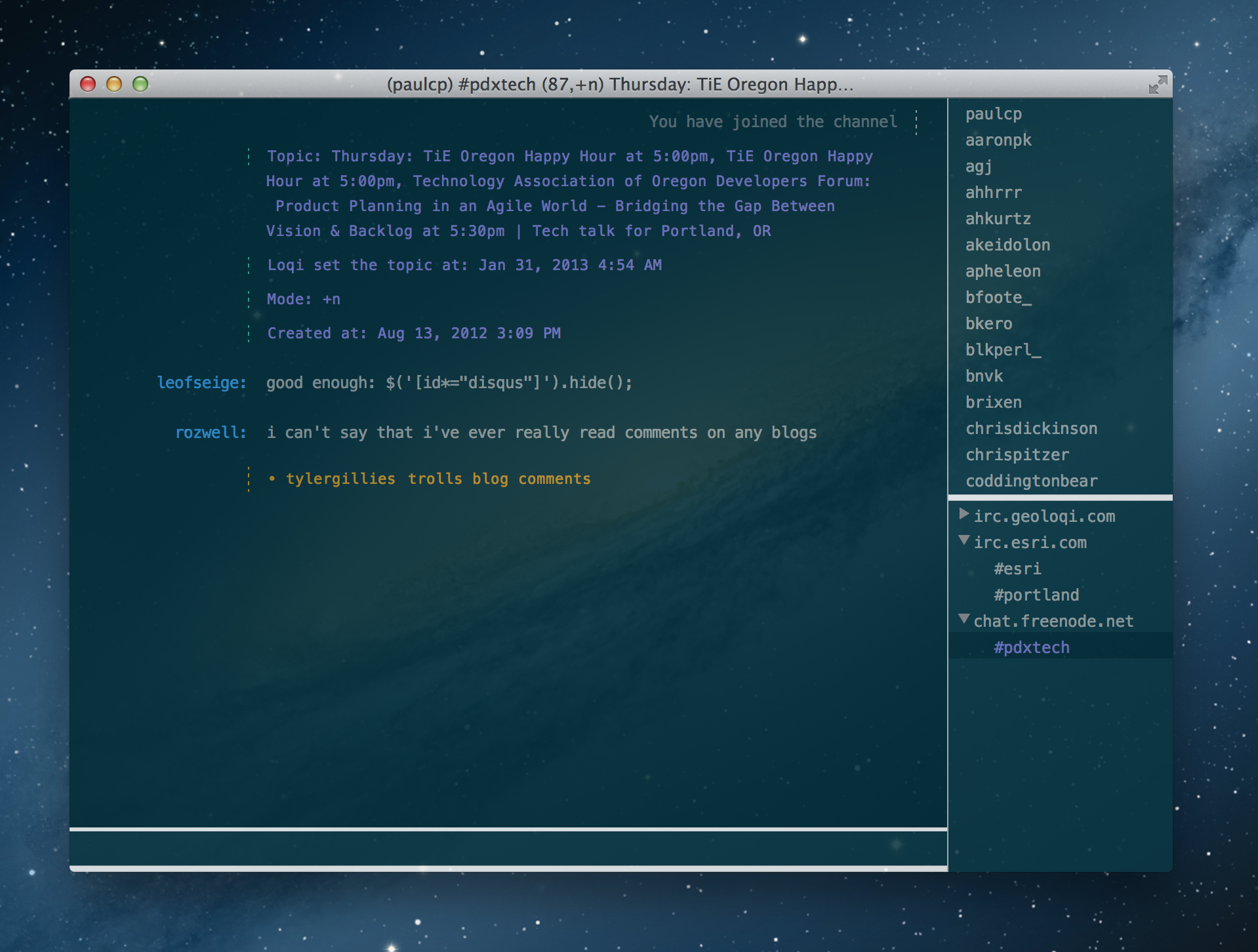The height and width of the screenshot is (952, 1258).
Task: Select the irc.esri.com server entry
Action: coord(1030,542)
